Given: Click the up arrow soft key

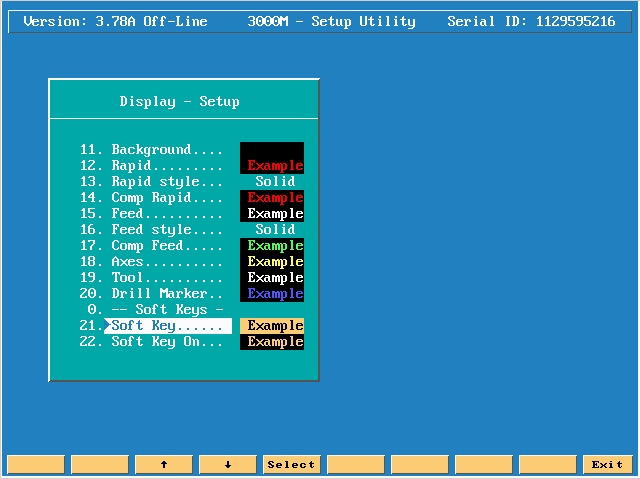Looking at the screenshot, I should (x=164, y=464).
